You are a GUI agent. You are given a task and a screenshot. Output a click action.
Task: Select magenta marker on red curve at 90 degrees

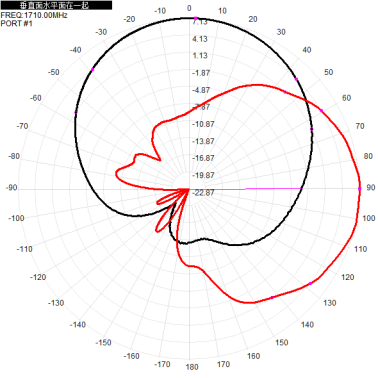coord(360,189)
